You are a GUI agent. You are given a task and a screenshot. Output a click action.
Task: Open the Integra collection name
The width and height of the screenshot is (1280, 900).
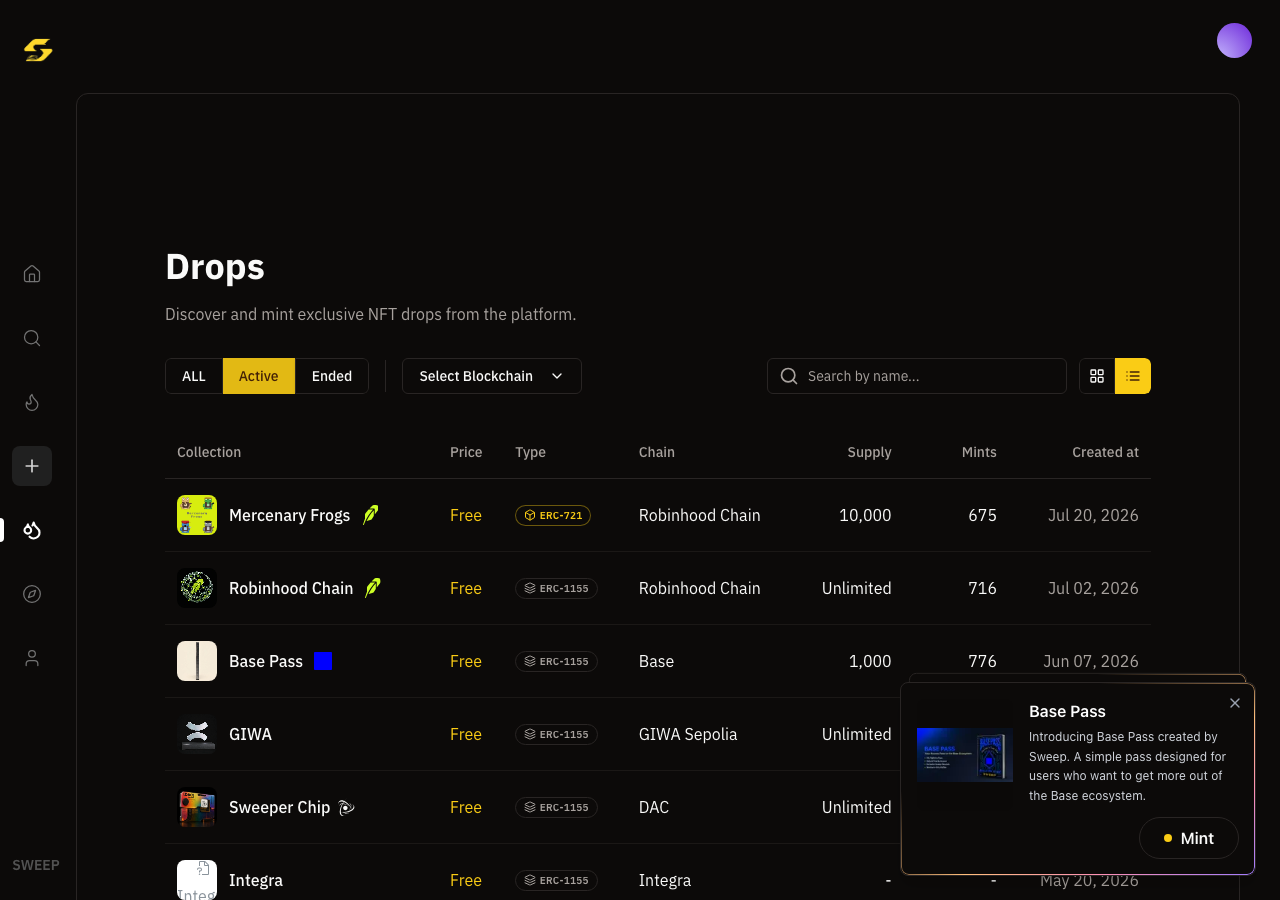pyautogui.click(x=256, y=880)
